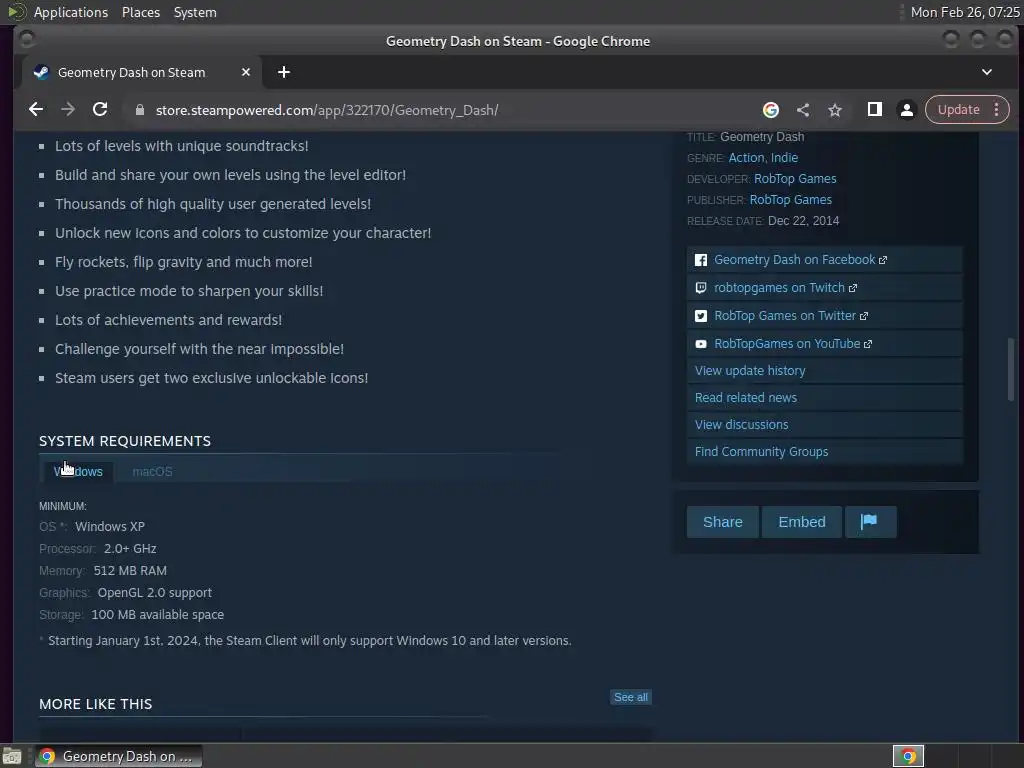Click the Embed button

pos(801,522)
